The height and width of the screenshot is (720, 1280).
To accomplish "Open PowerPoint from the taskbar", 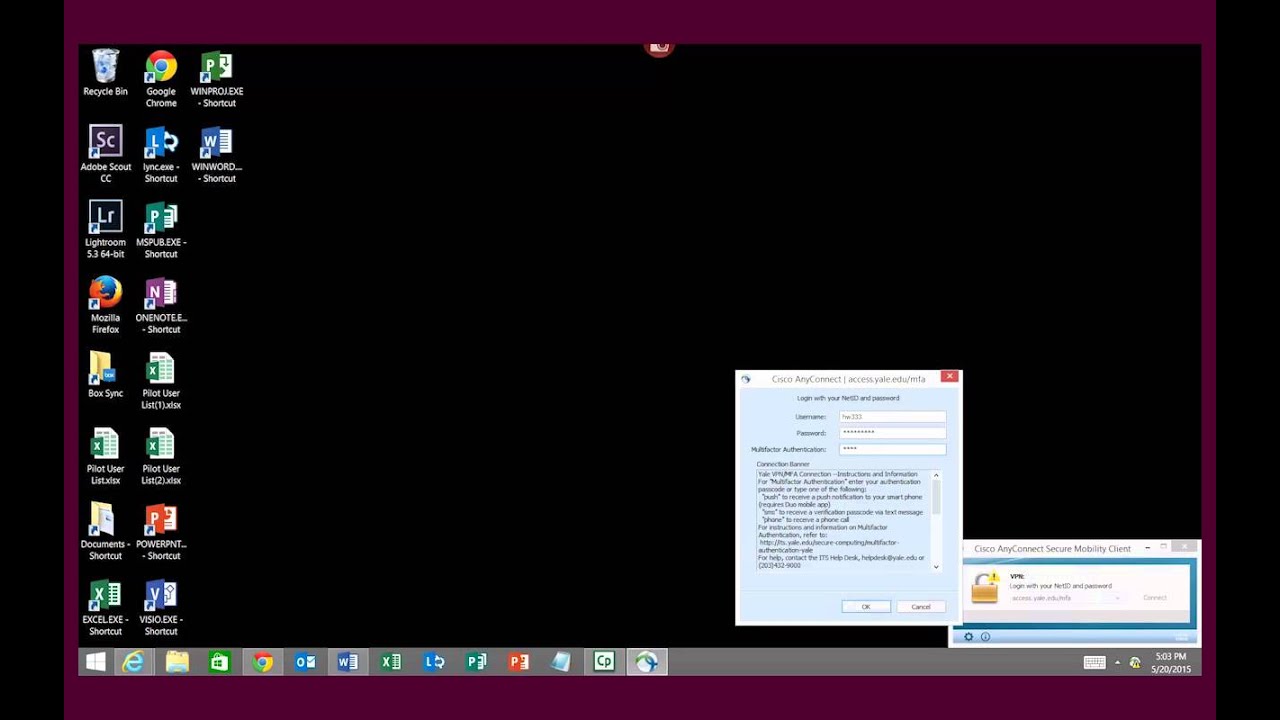I will [x=519, y=662].
